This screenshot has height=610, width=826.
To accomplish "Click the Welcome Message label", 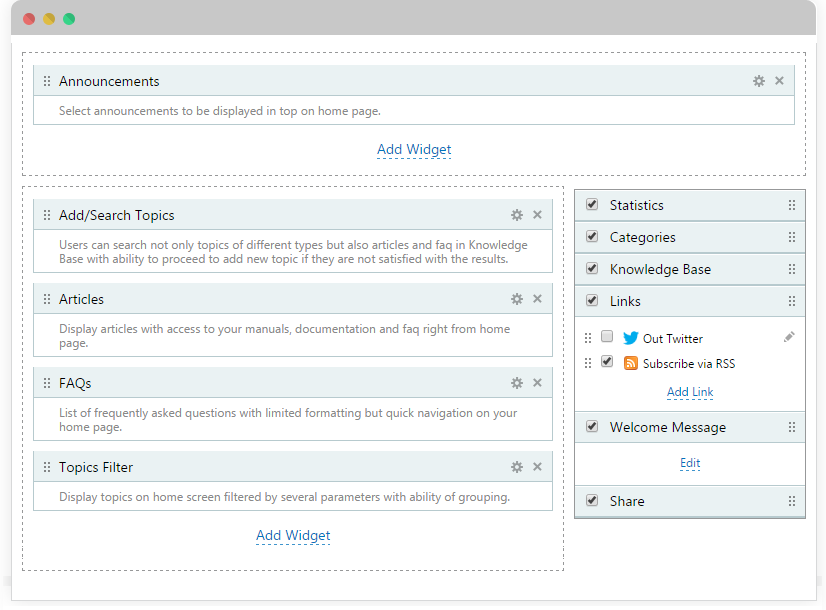I will (x=668, y=427).
